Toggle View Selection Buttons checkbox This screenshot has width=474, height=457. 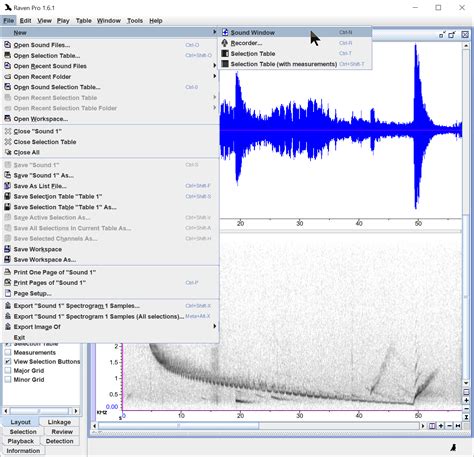[x=8, y=361]
